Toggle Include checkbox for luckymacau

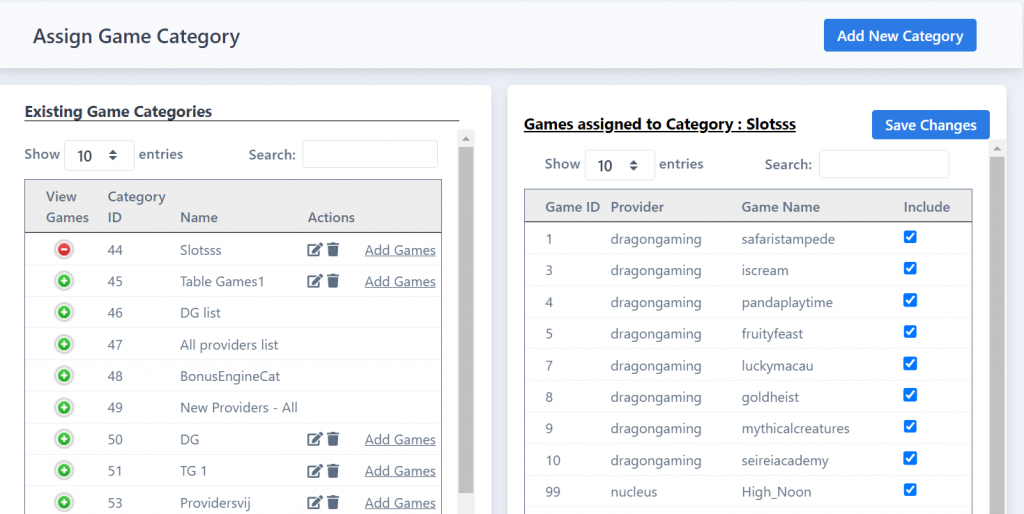coord(910,364)
